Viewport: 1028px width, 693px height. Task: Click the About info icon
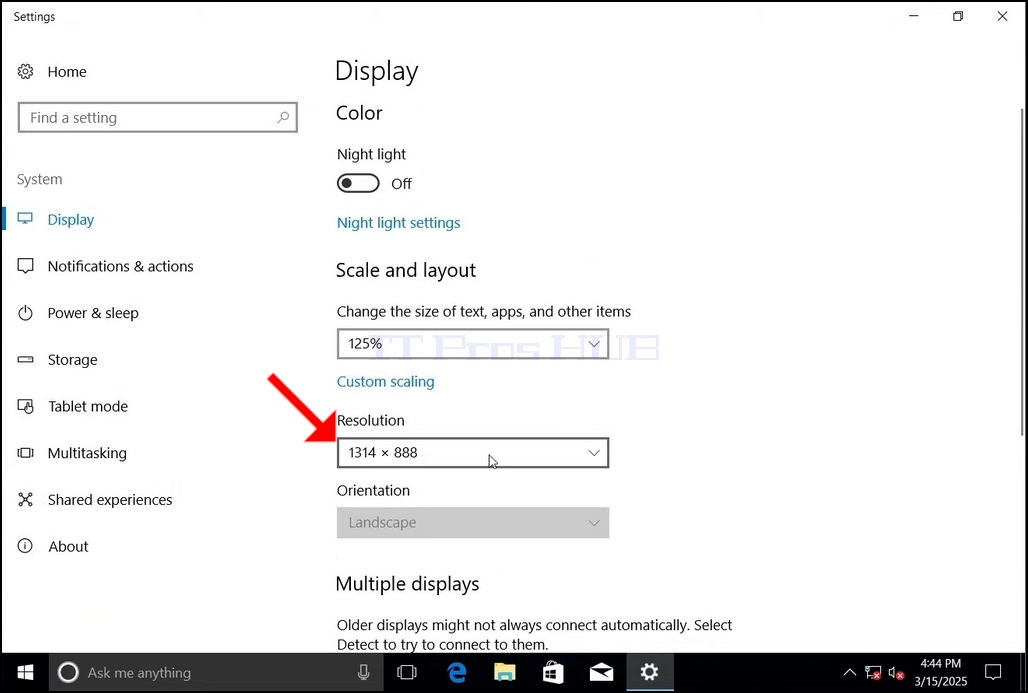[x=25, y=546]
